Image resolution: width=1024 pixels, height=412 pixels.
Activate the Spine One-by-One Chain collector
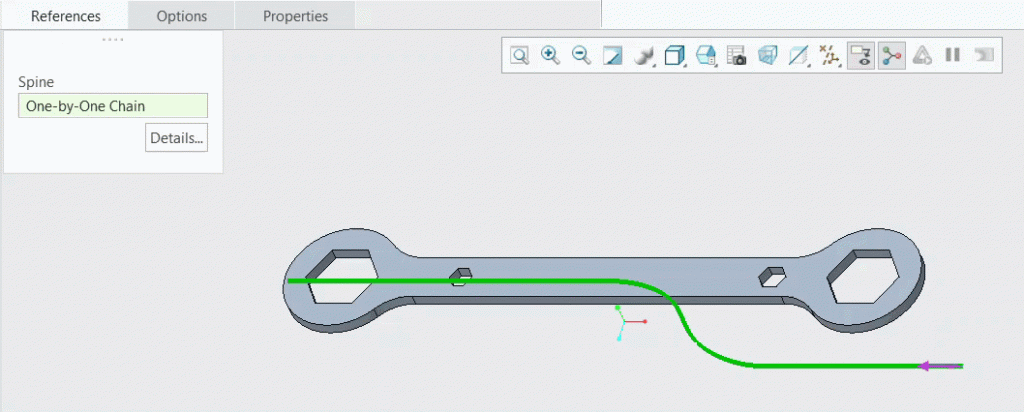[113, 106]
